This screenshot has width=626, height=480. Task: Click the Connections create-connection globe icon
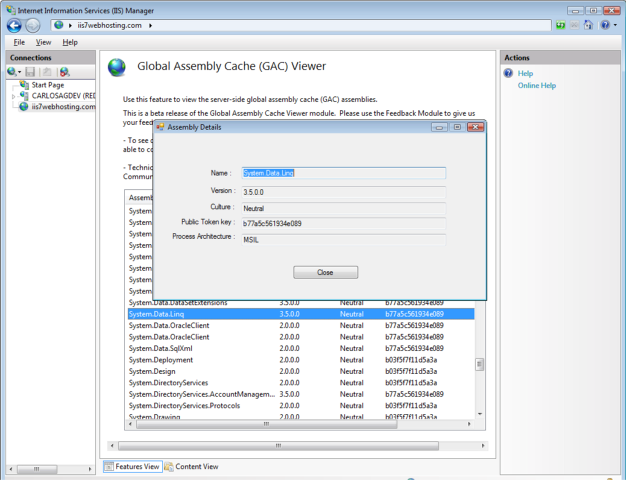pos(12,71)
